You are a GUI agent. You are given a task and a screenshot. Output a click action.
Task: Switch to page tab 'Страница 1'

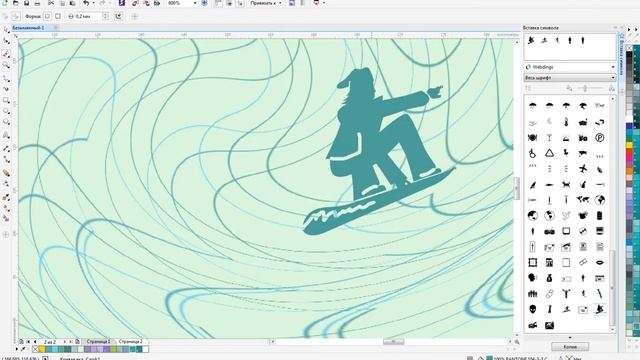click(x=98, y=342)
